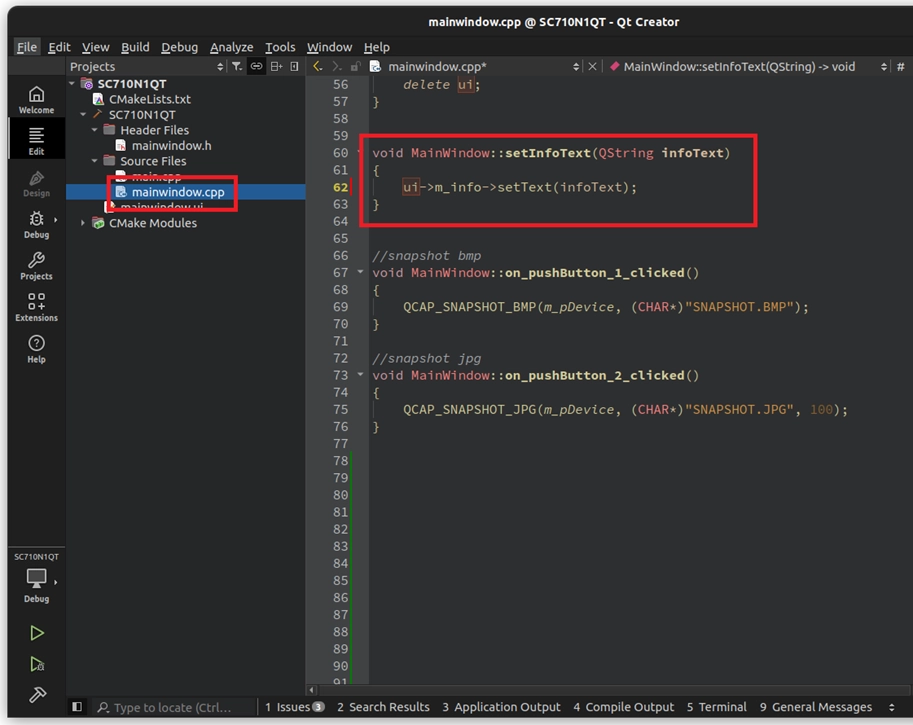Select the Header Files folder
Viewport: 913px width, 725px height.
[x=154, y=130]
